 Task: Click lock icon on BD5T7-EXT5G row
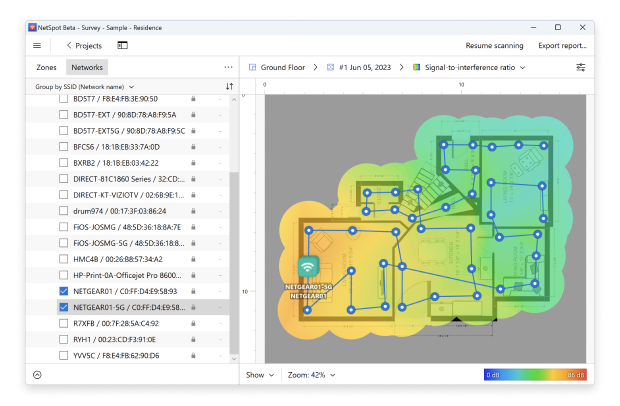[x=193, y=130]
